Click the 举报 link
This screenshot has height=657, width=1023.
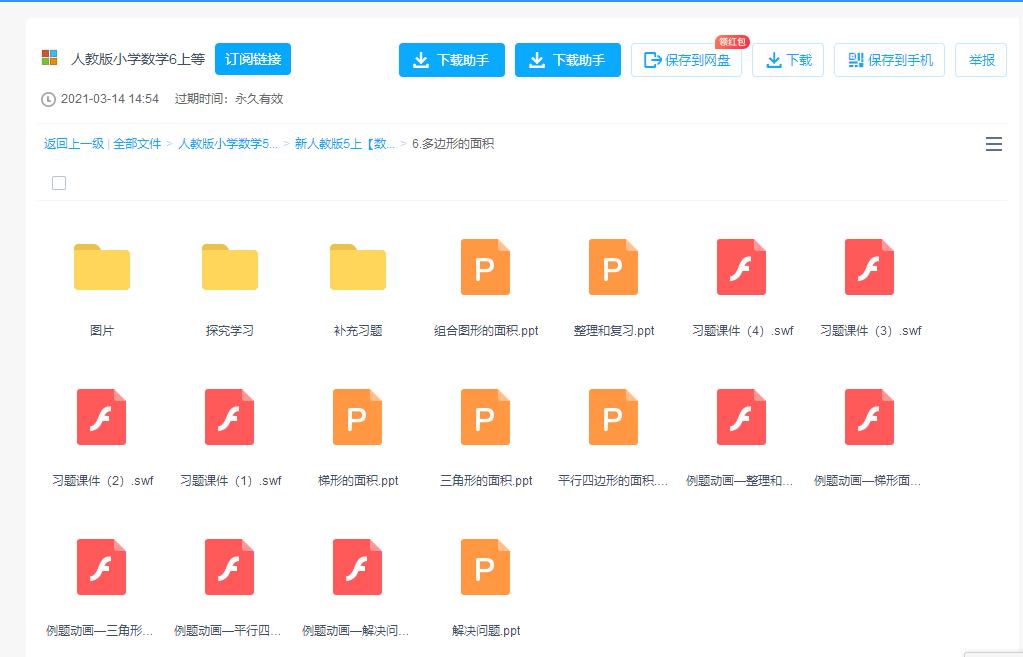[x=980, y=60]
